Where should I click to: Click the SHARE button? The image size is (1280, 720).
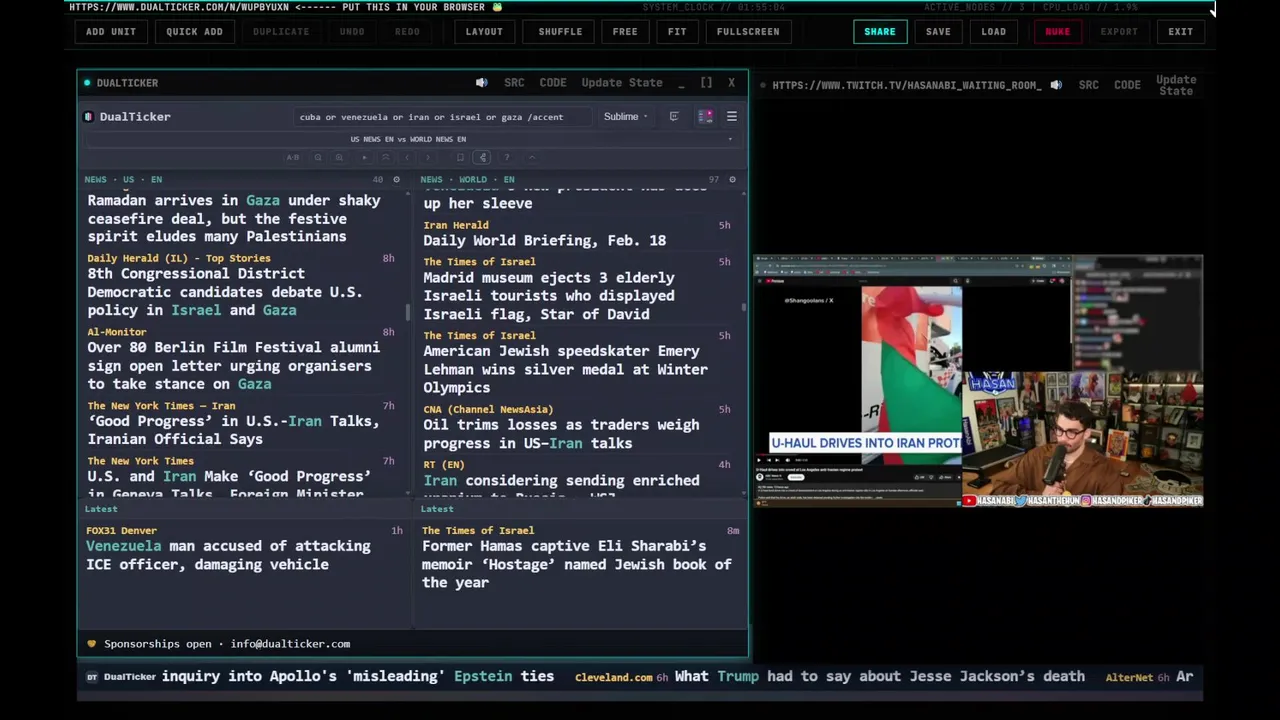point(880,32)
